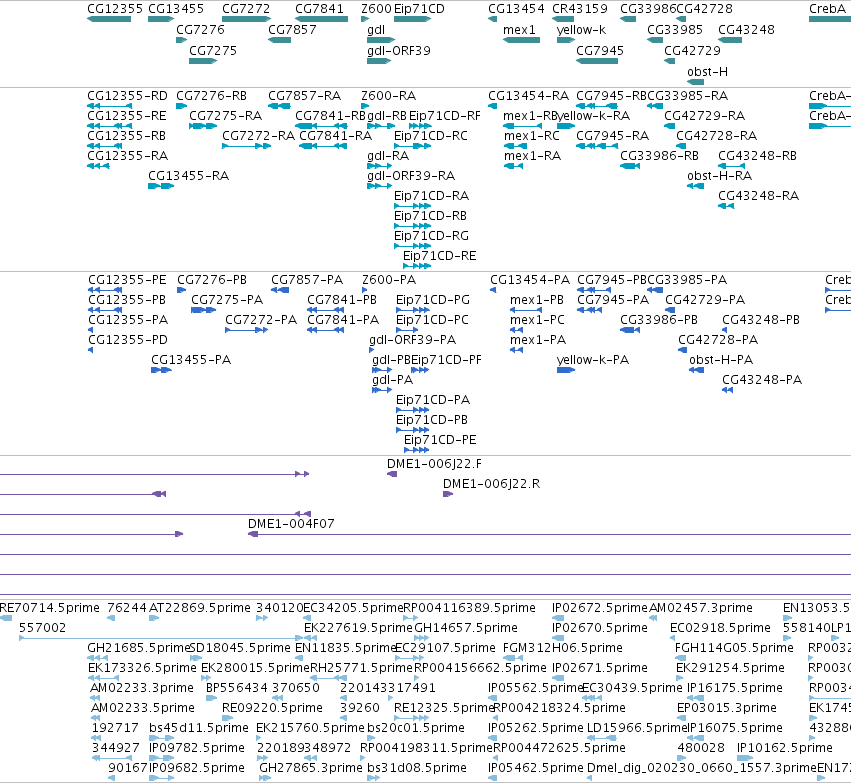Select the Eip71CD-PE protein

(x=416, y=450)
